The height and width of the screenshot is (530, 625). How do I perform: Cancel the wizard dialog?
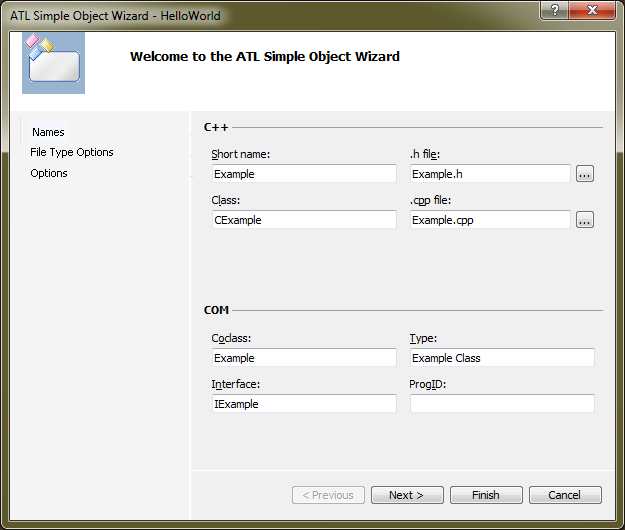point(565,495)
